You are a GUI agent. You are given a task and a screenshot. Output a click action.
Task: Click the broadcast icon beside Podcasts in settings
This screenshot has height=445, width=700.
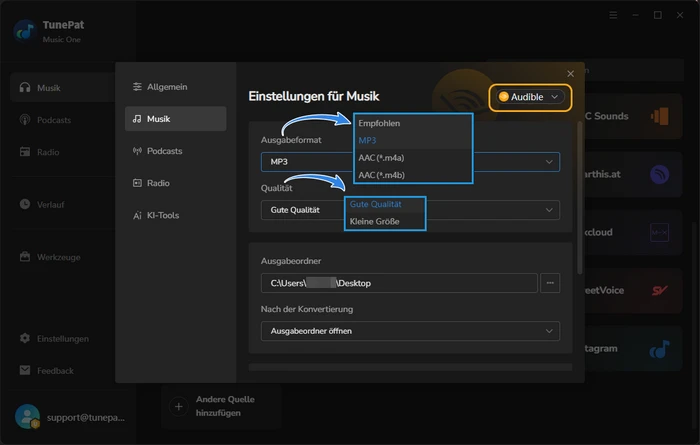click(137, 151)
